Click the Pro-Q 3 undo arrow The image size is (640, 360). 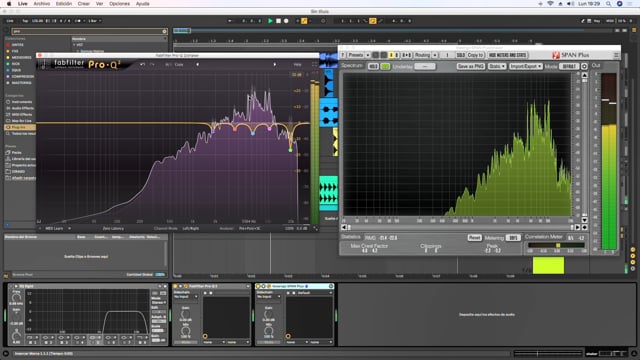(x=142, y=64)
